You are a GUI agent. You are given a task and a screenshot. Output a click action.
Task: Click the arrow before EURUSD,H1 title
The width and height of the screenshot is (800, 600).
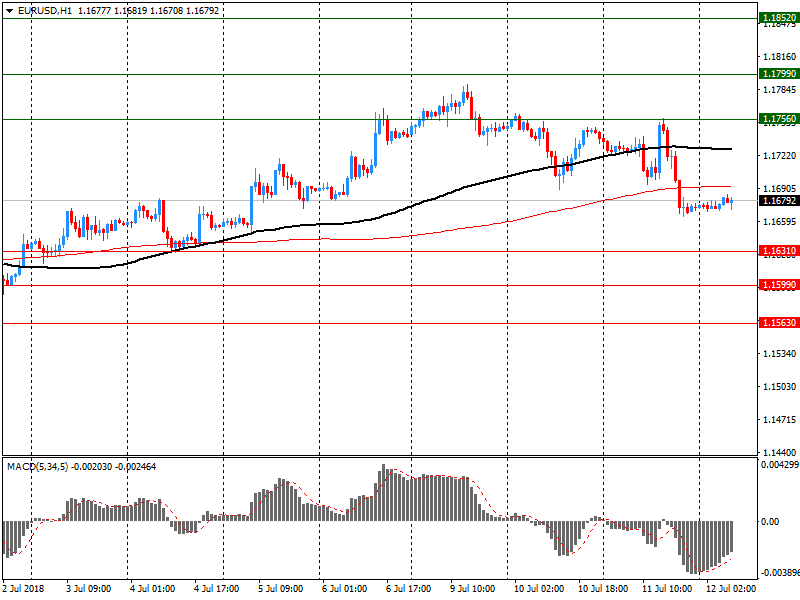click(8, 11)
